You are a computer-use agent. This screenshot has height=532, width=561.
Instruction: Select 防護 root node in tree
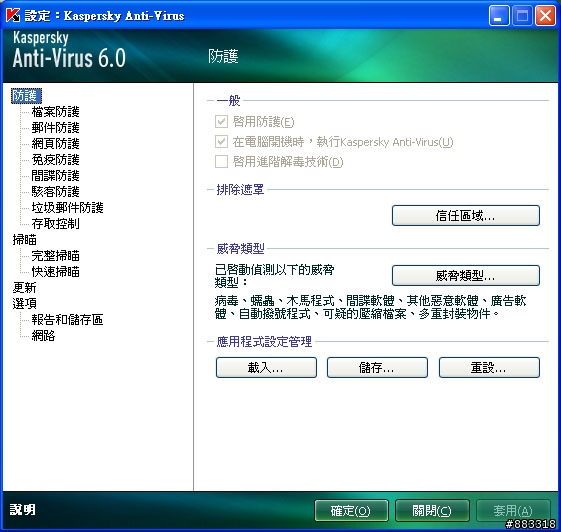[x=26, y=96]
